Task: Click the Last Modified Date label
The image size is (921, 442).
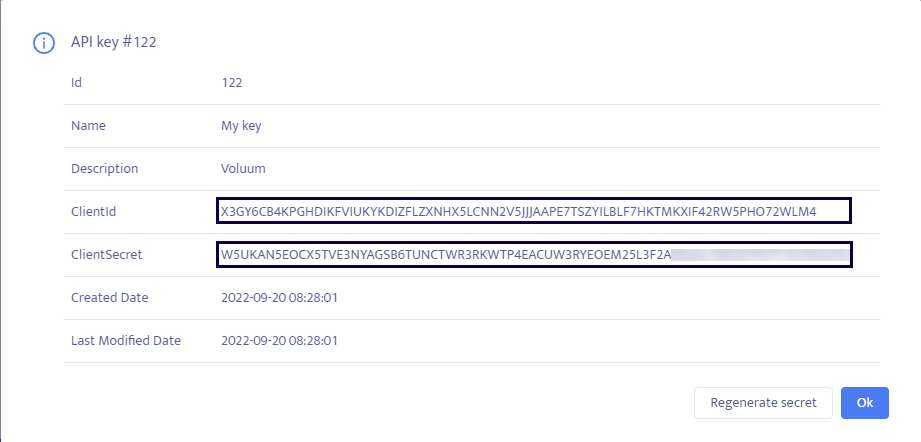Action: 125,341
